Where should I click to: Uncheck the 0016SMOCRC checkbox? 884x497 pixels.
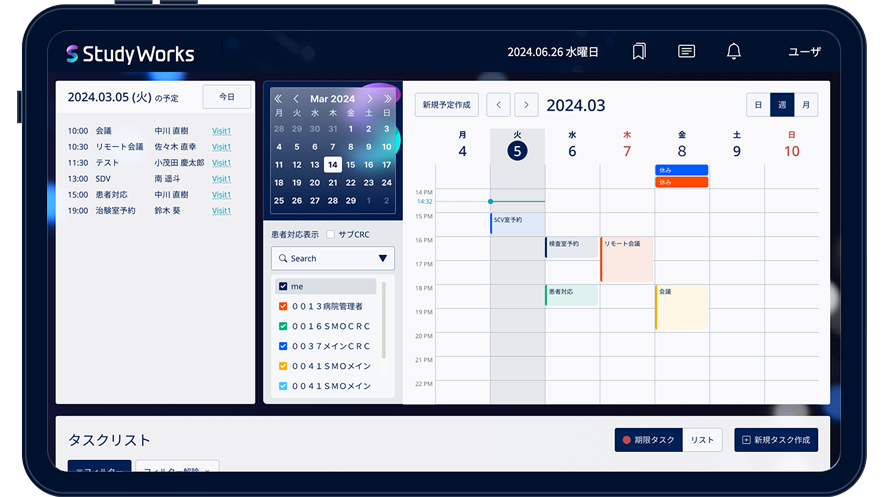[283, 326]
